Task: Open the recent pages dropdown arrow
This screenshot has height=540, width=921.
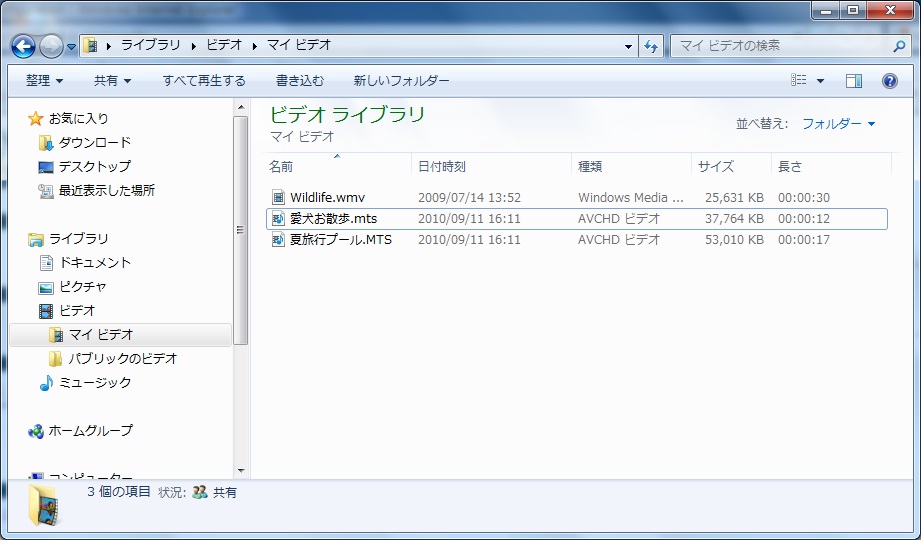Action: pyautogui.click(x=71, y=46)
